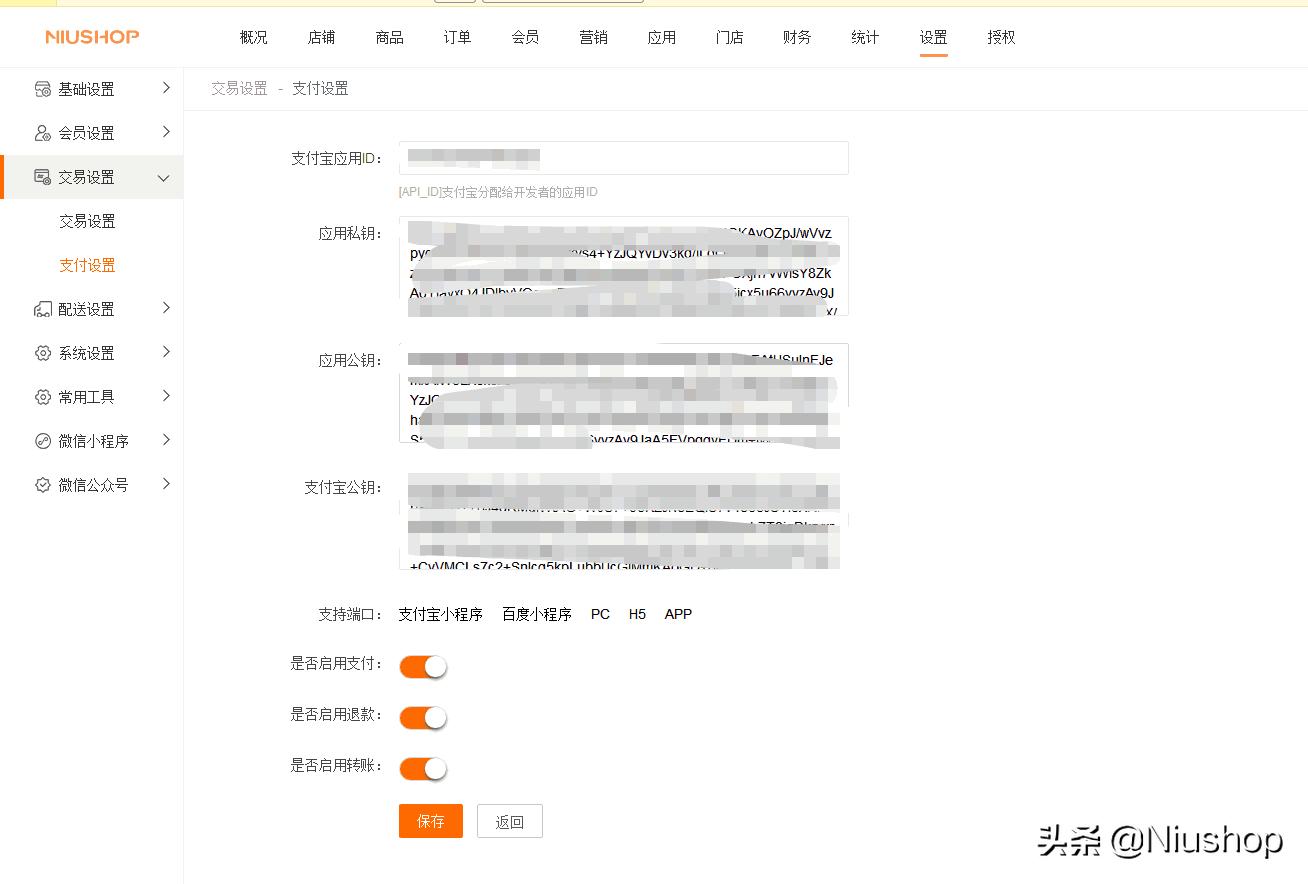The height and width of the screenshot is (884, 1308).
Task: Click the 支付宝应用ID input field
Action: pos(623,157)
